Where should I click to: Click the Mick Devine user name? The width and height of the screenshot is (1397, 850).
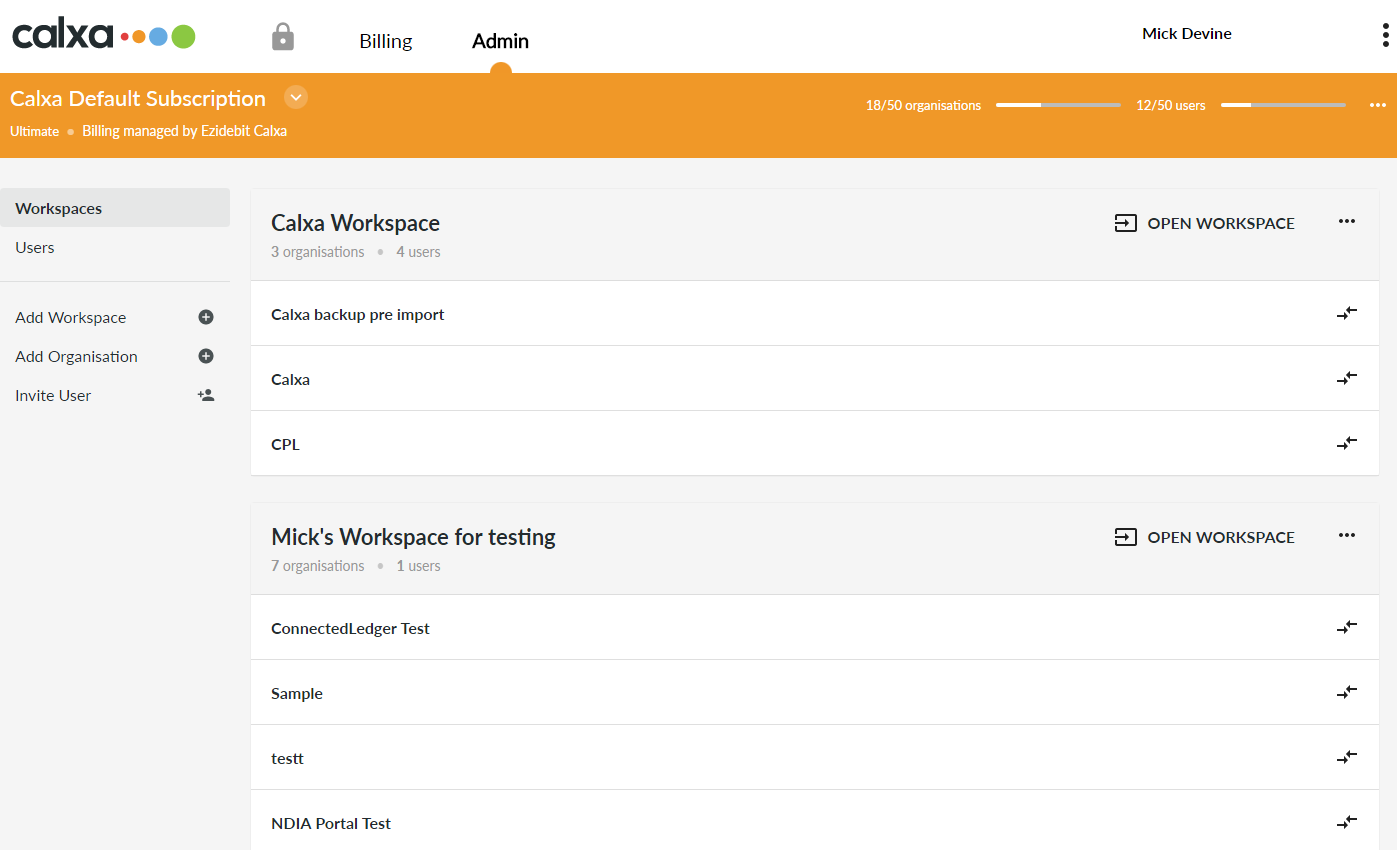[1187, 34]
